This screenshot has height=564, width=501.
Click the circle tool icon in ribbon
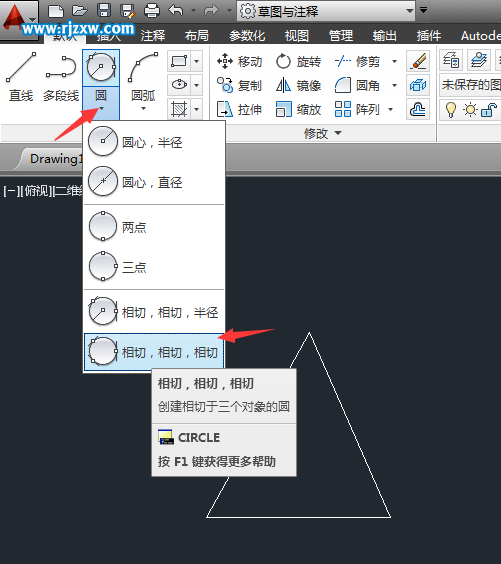(101, 68)
